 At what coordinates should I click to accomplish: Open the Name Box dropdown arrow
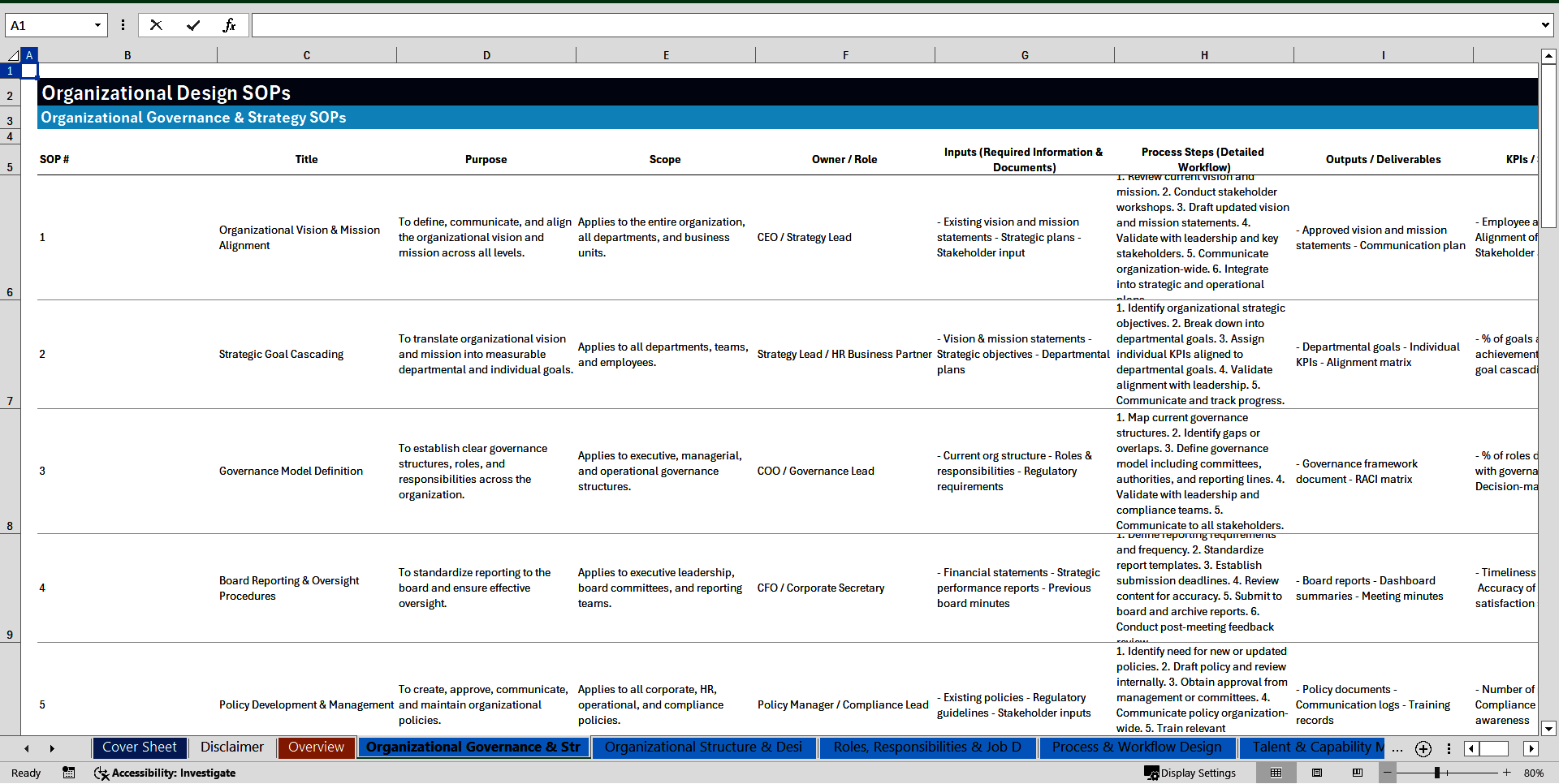click(97, 25)
